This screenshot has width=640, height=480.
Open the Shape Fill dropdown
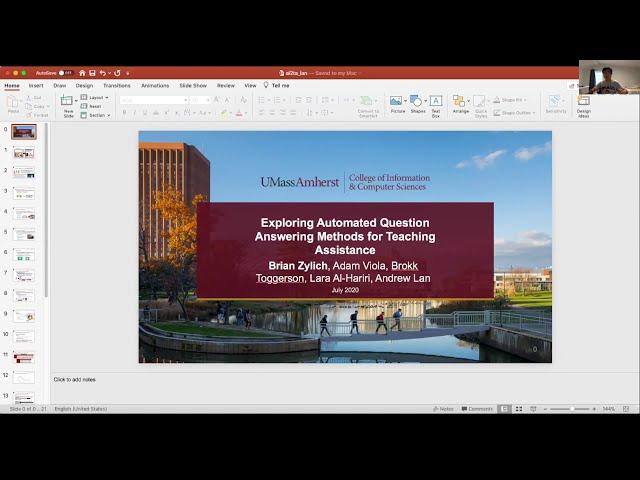(509, 100)
